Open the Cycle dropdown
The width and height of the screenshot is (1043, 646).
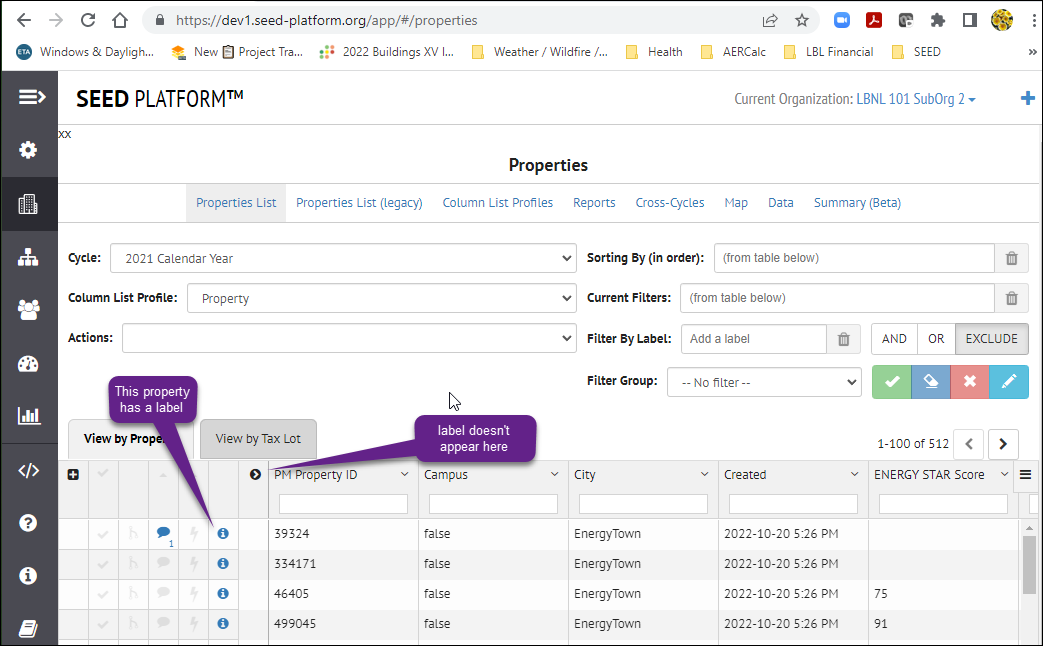click(x=343, y=258)
